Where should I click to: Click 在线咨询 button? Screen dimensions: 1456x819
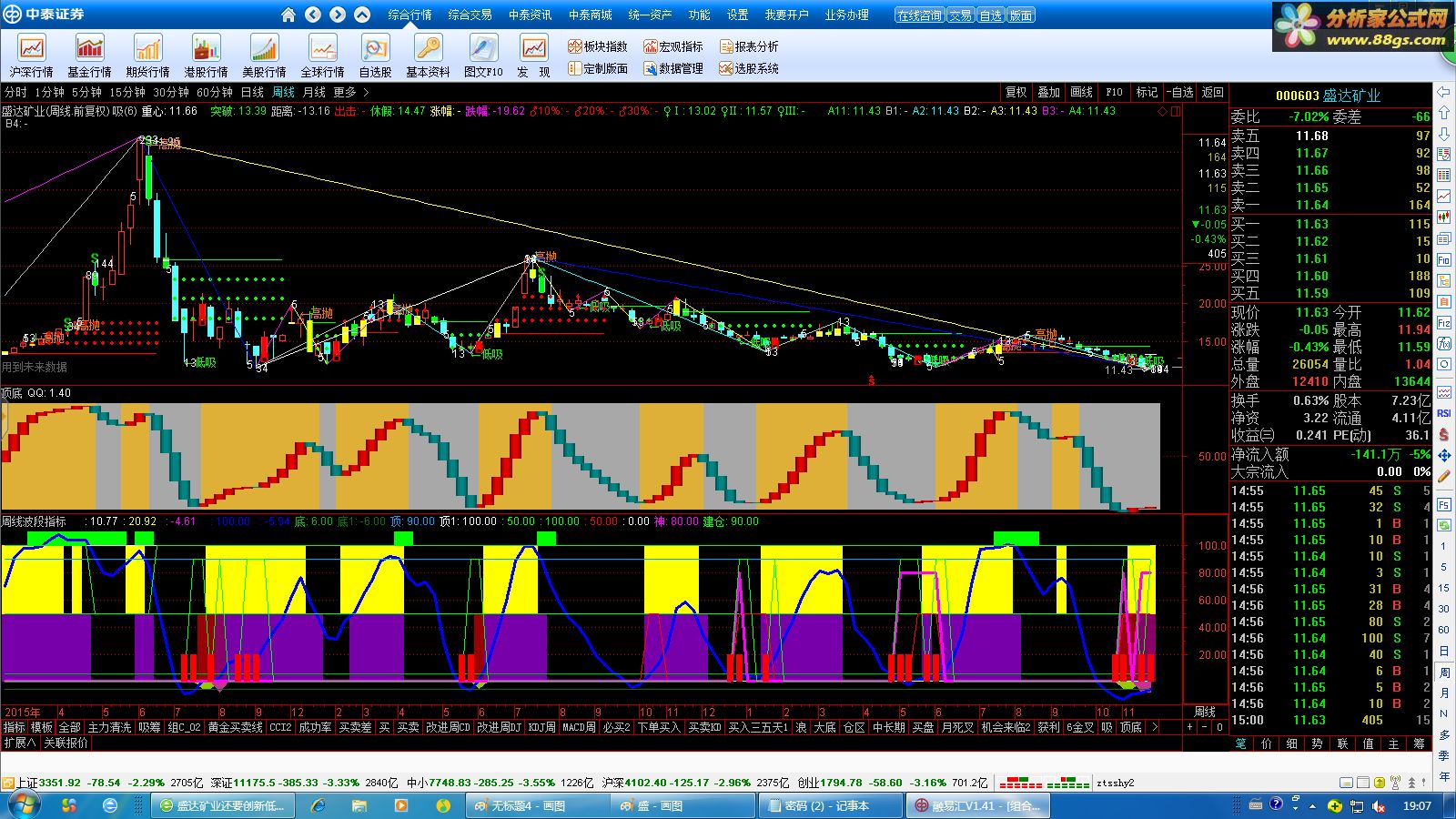click(x=918, y=15)
